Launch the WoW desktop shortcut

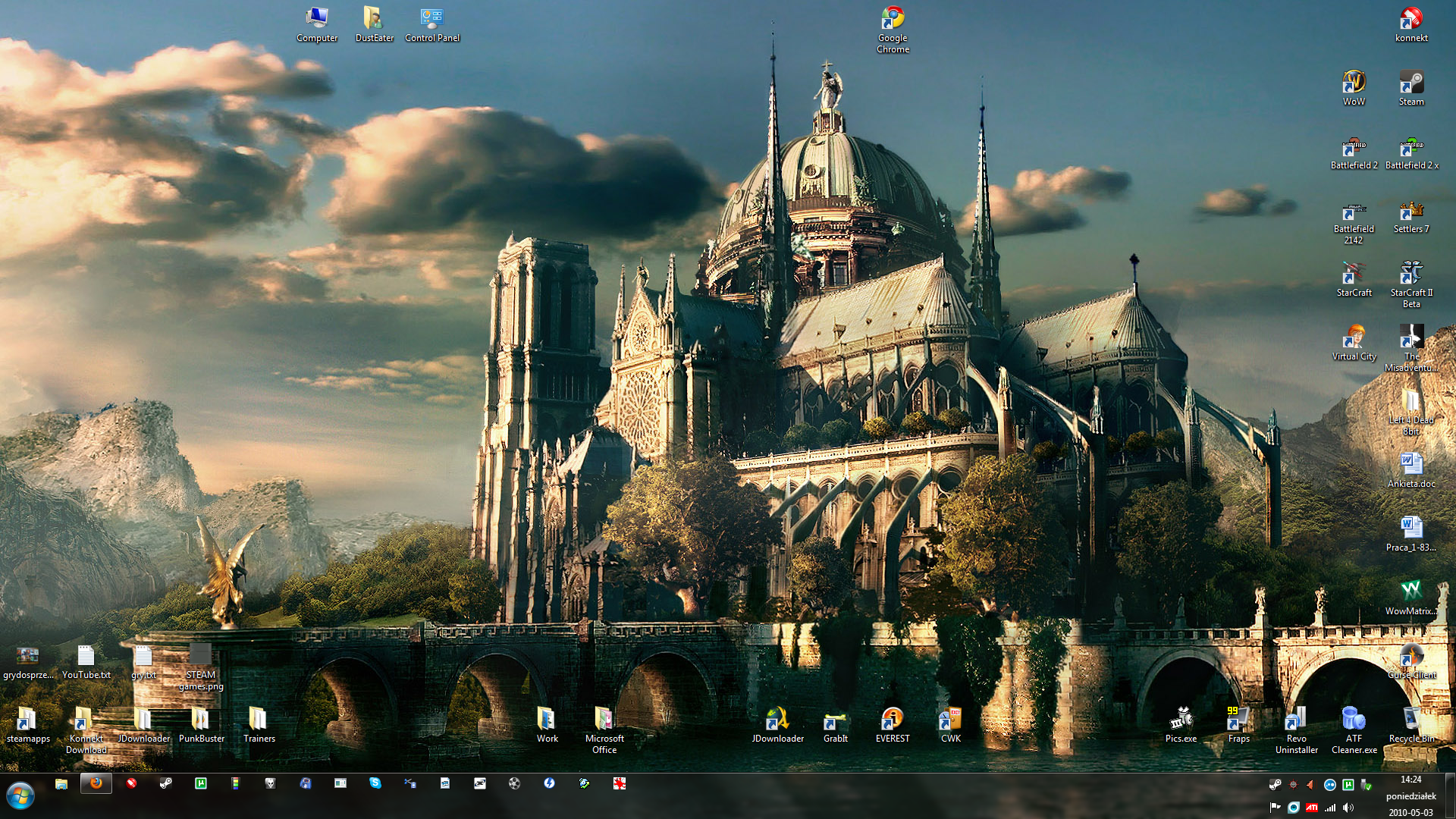tap(1354, 88)
